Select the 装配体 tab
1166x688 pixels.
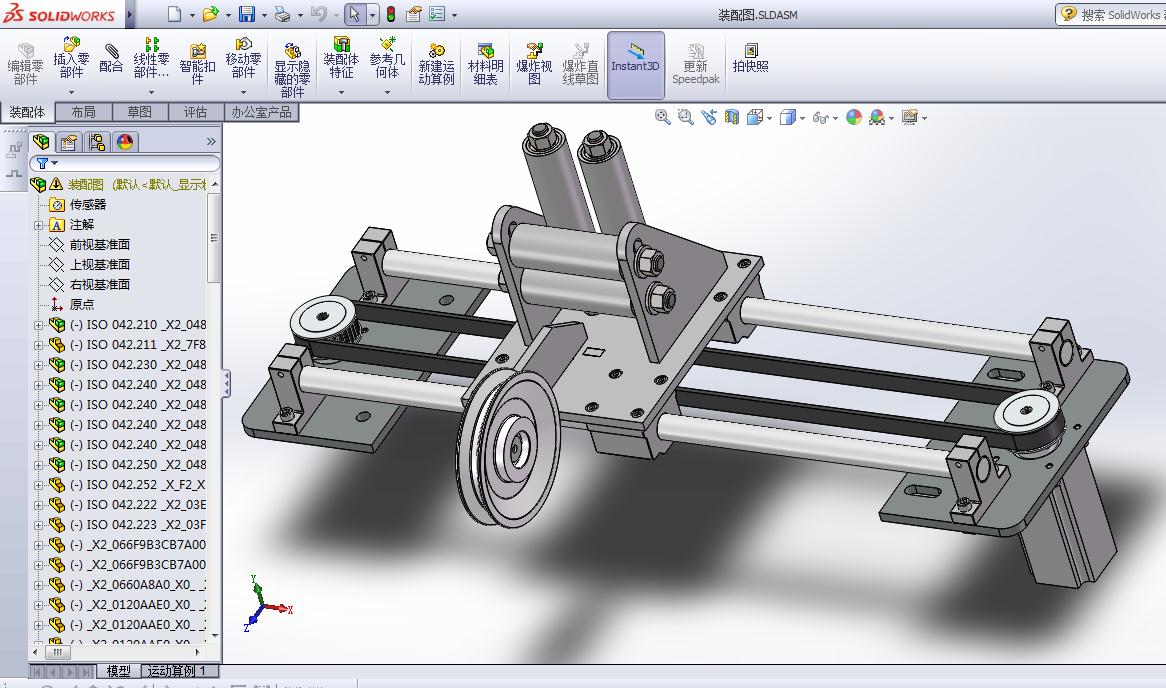pyautogui.click(x=27, y=112)
